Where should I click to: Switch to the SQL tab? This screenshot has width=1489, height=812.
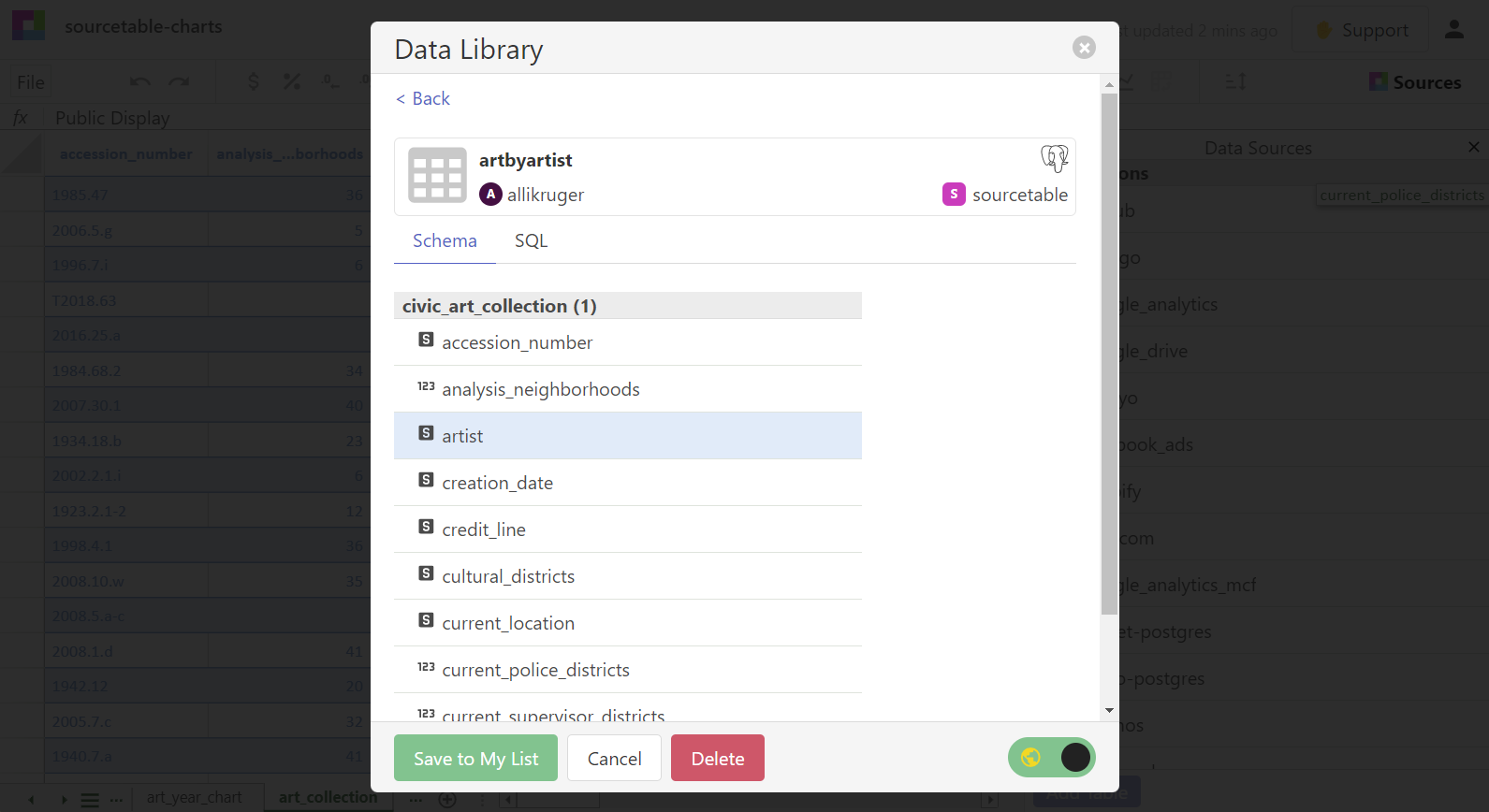[x=531, y=240]
